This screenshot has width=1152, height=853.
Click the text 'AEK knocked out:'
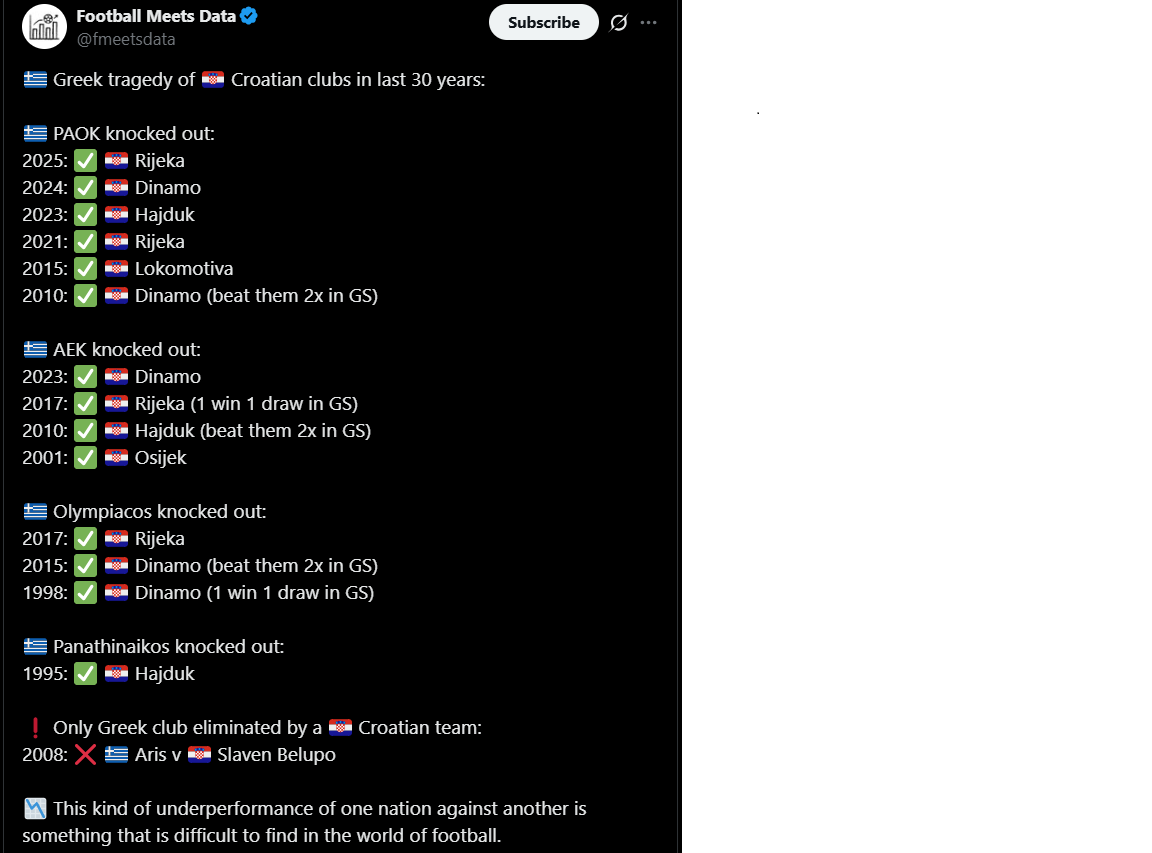point(126,350)
